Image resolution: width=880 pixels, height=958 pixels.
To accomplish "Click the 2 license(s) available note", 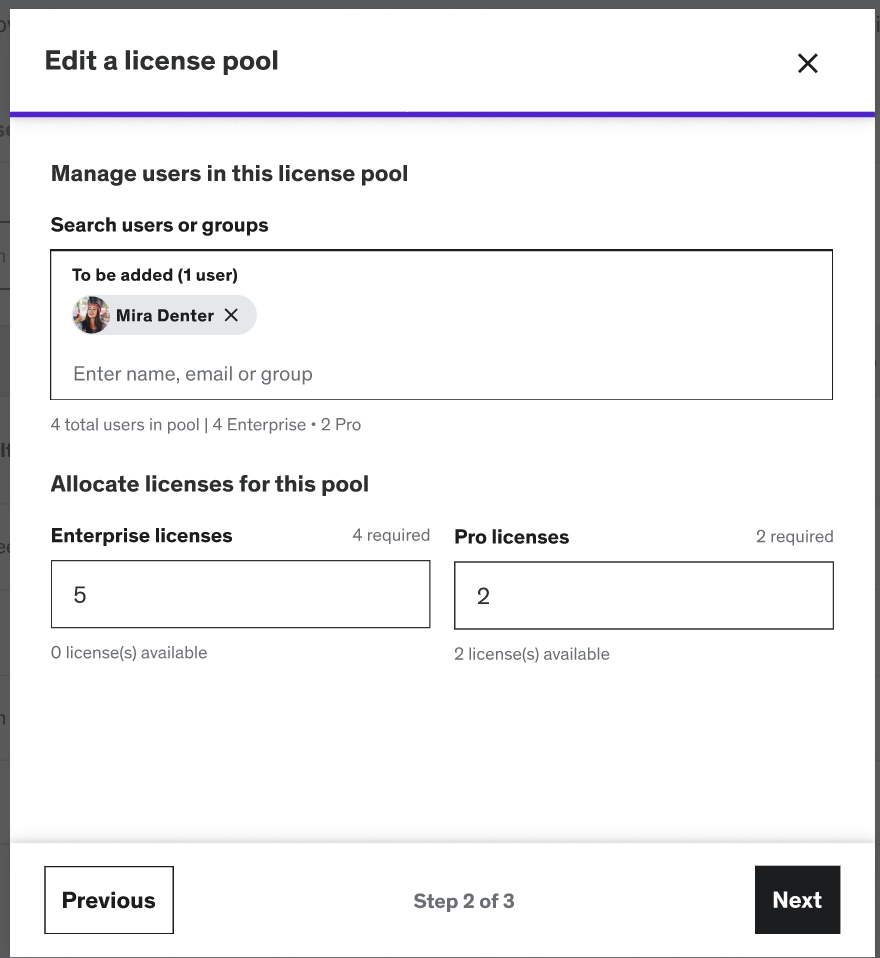I will 532,654.
